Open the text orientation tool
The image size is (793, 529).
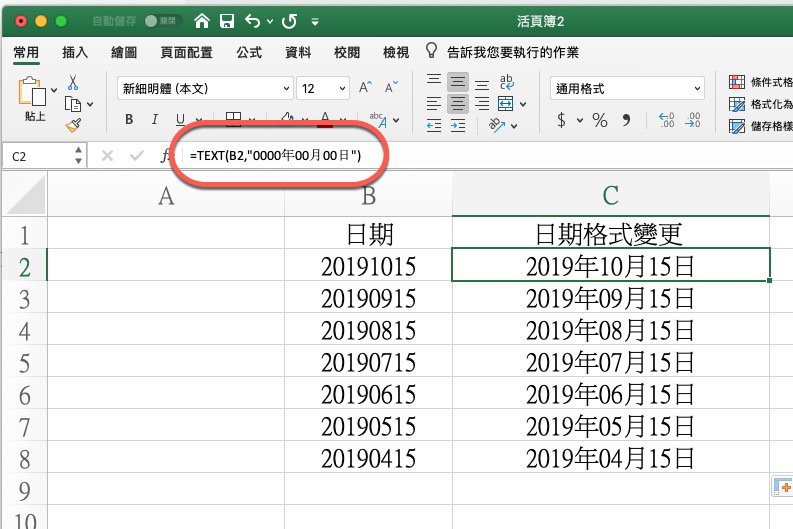497,124
